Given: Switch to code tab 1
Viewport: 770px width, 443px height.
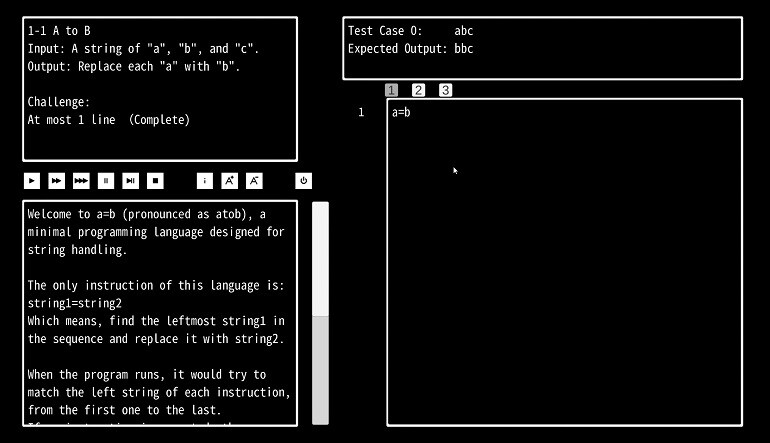Looking at the screenshot, I should [391, 90].
